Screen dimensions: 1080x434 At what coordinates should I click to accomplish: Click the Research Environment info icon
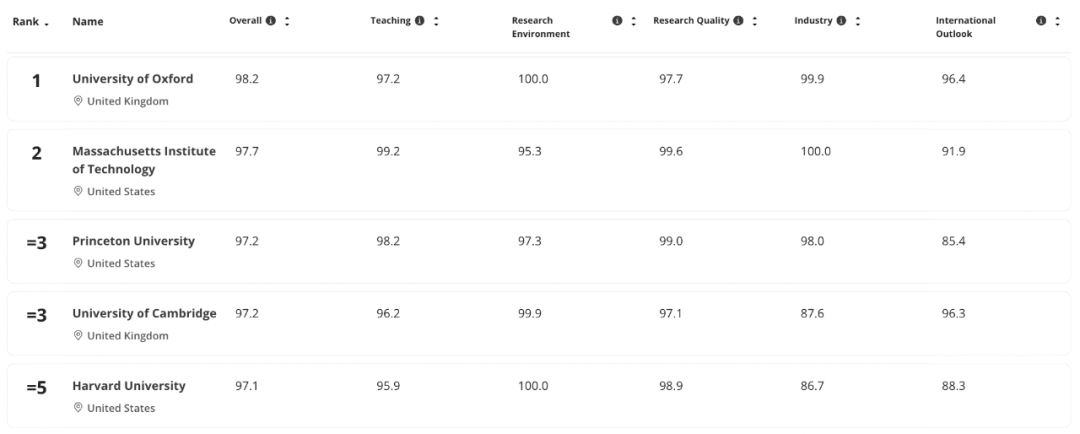pyautogui.click(x=616, y=21)
